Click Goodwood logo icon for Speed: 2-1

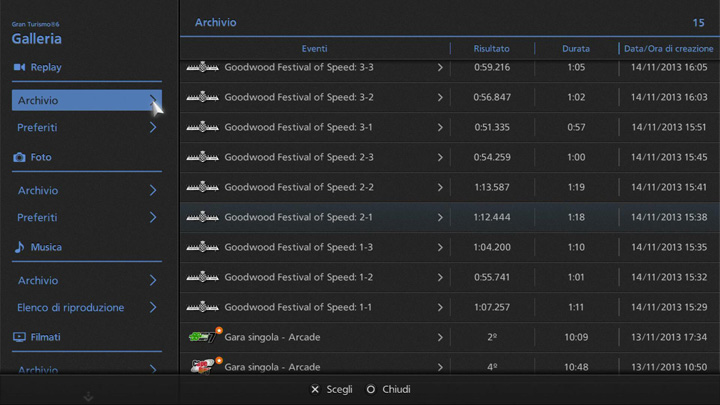[x=203, y=217]
